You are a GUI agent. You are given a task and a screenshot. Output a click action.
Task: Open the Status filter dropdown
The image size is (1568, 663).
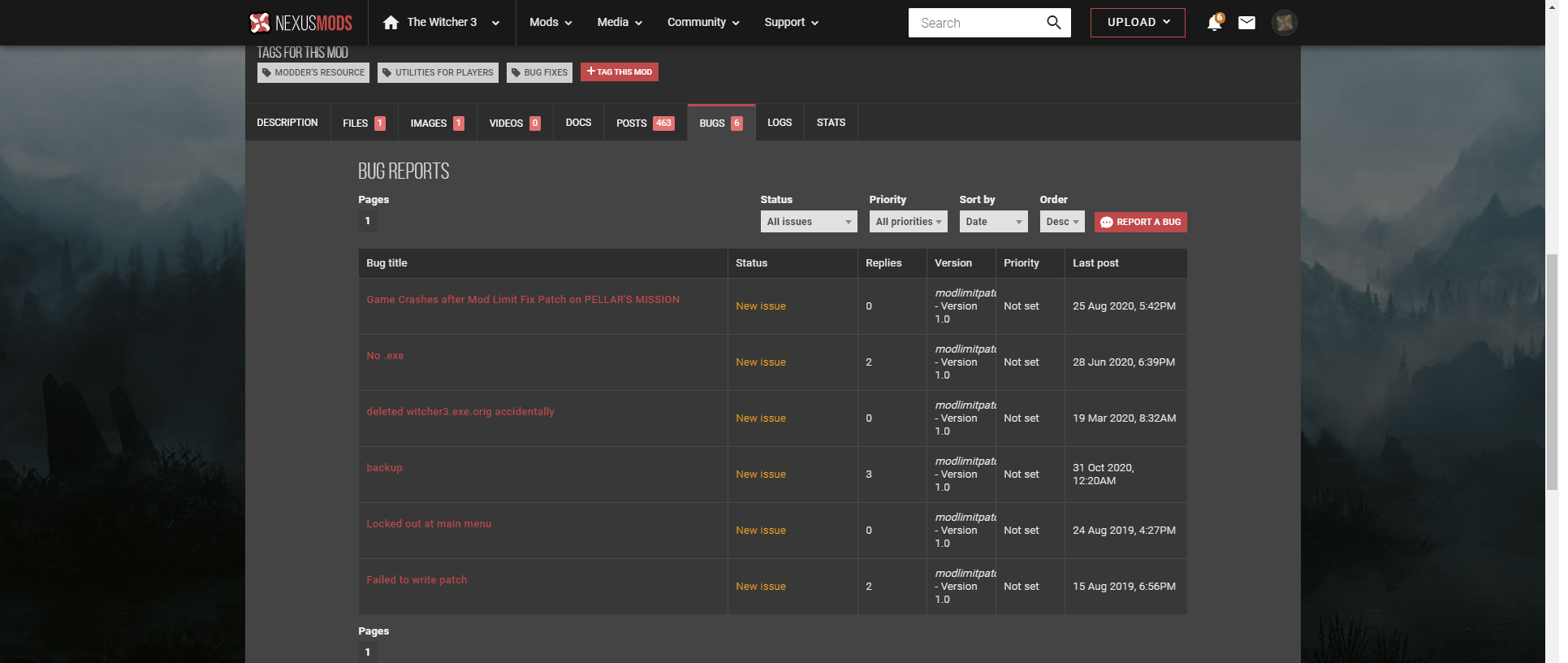[809, 222]
